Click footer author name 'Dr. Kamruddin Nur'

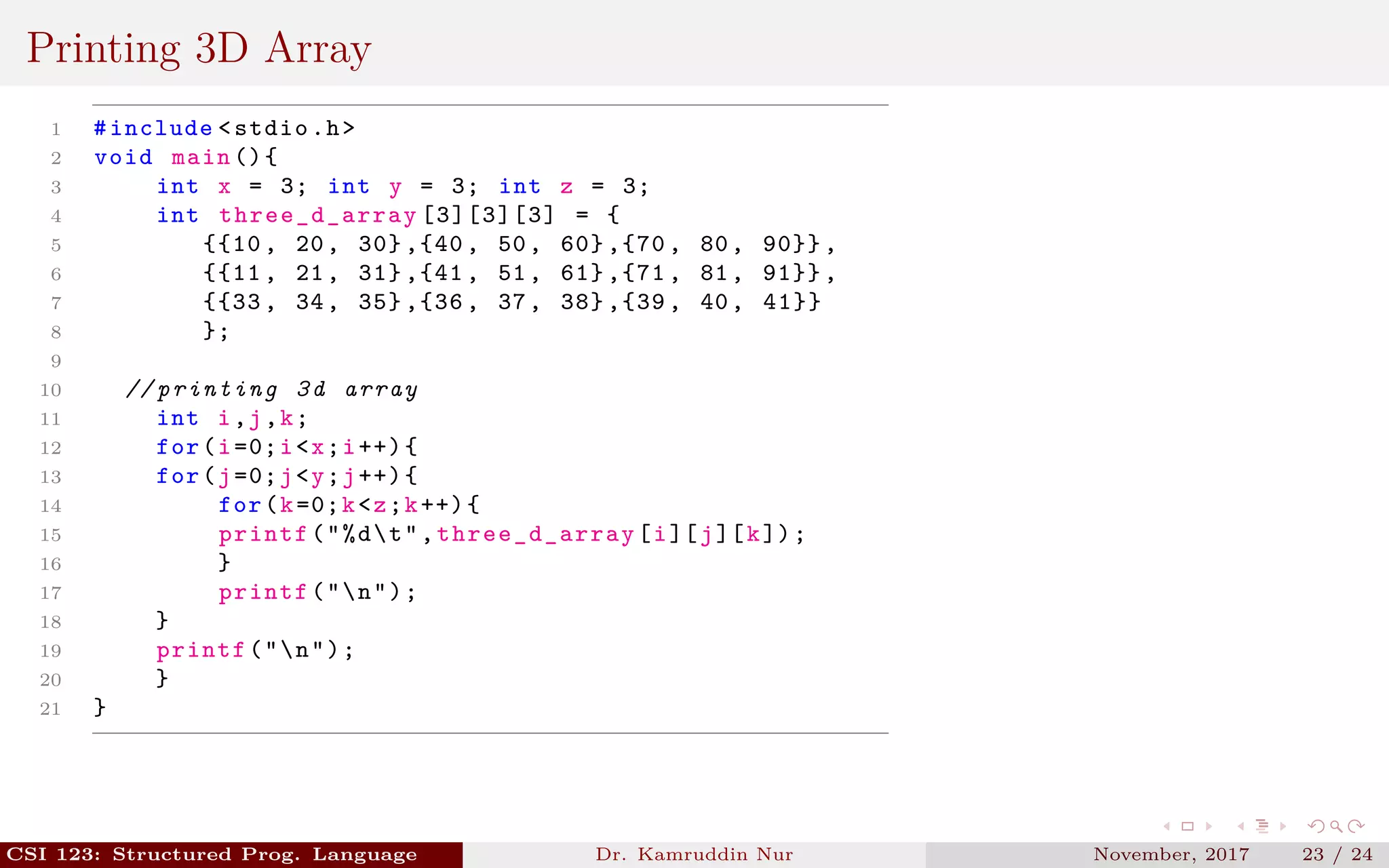(x=694, y=854)
